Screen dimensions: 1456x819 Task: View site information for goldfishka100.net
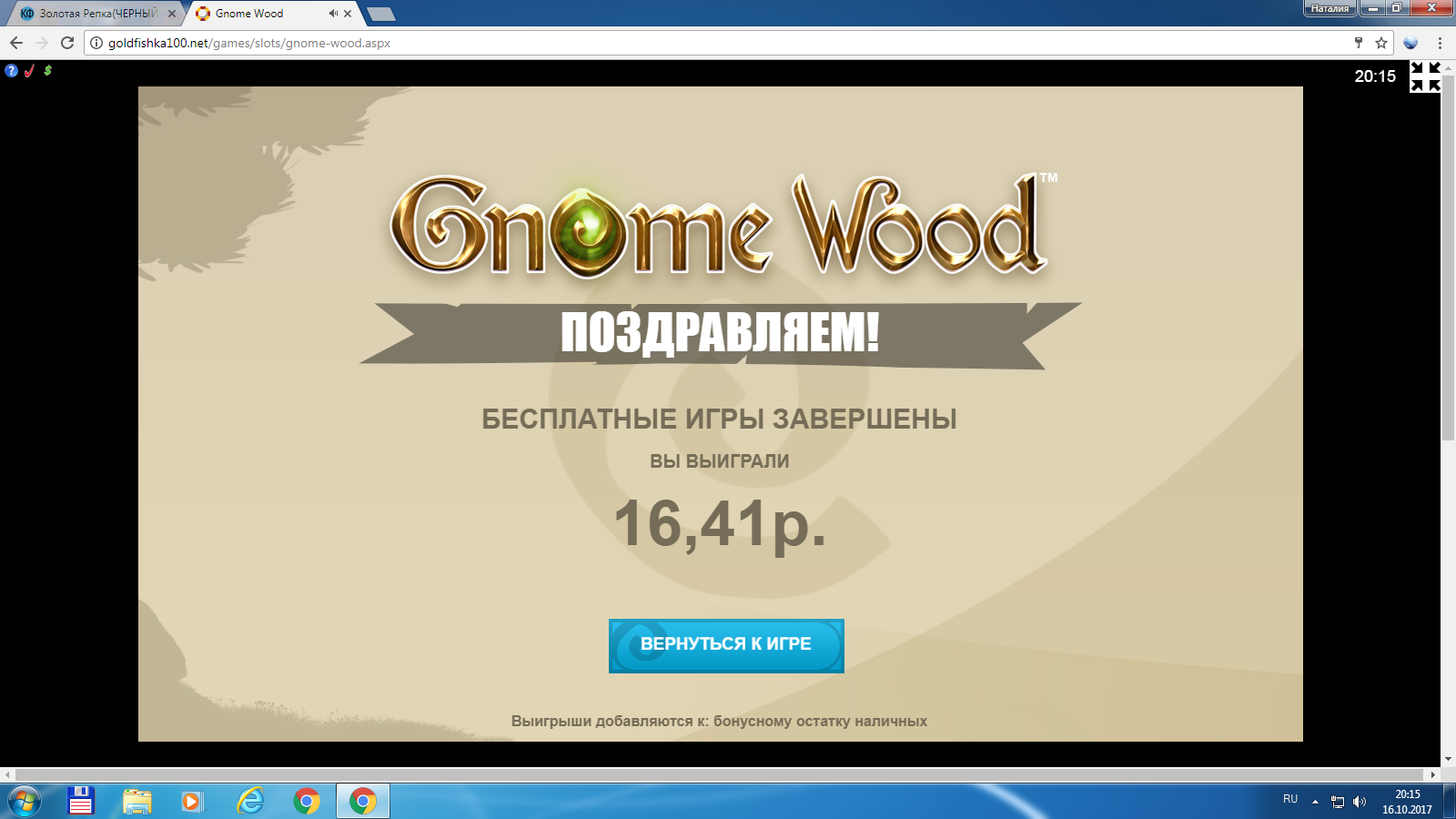pyautogui.click(x=96, y=43)
